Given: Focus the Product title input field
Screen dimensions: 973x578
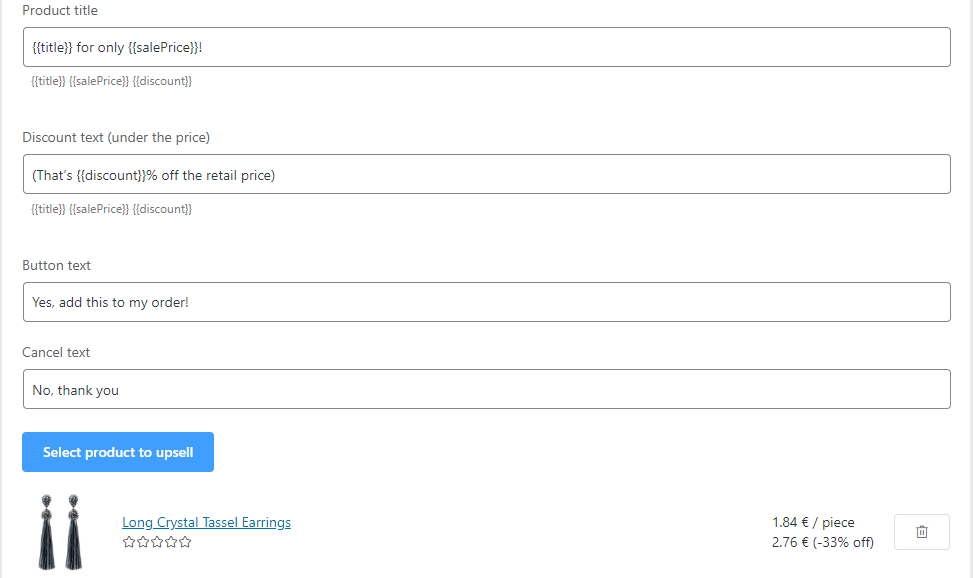Looking at the screenshot, I should click(x=486, y=47).
